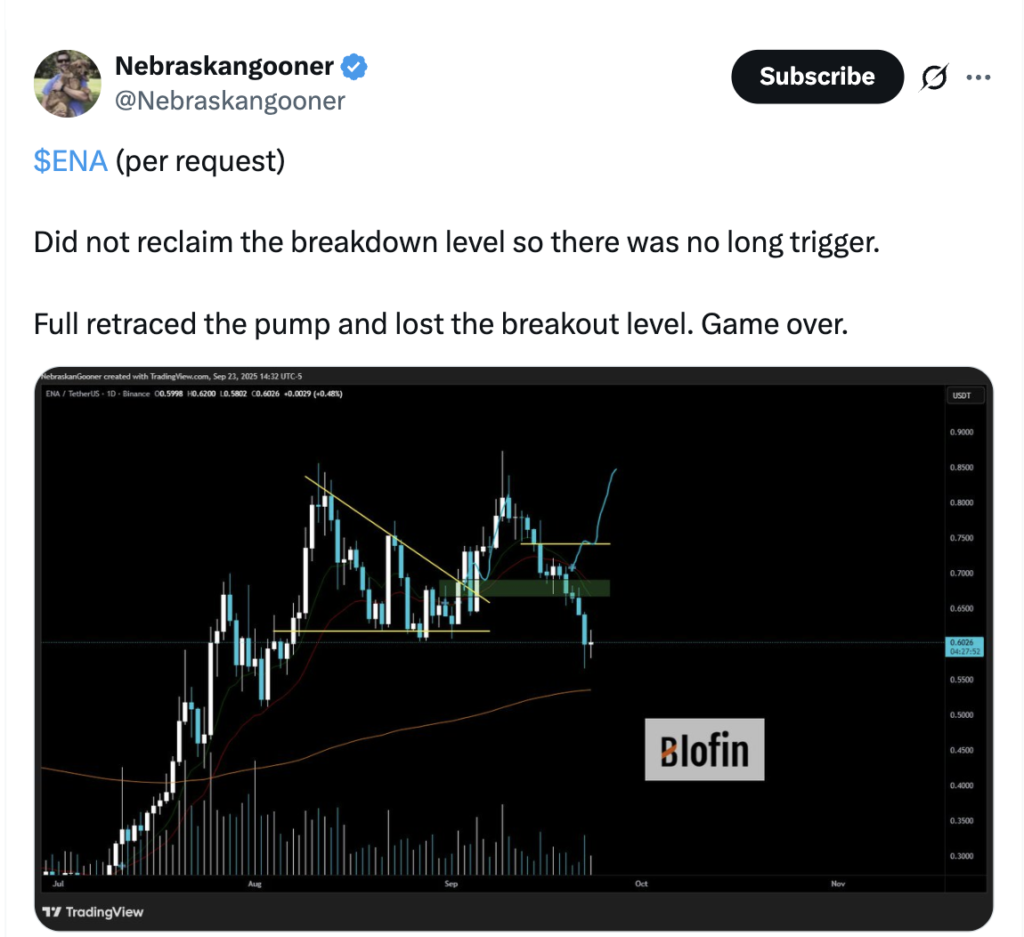Viewport: 1024px width, 937px height.
Task: Click the Subscribe button
Action: tap(816, 77)
